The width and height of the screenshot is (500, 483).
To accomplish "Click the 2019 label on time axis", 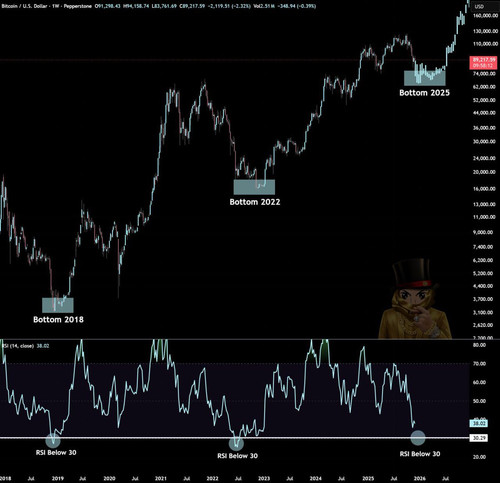I will tap(57, 478).
